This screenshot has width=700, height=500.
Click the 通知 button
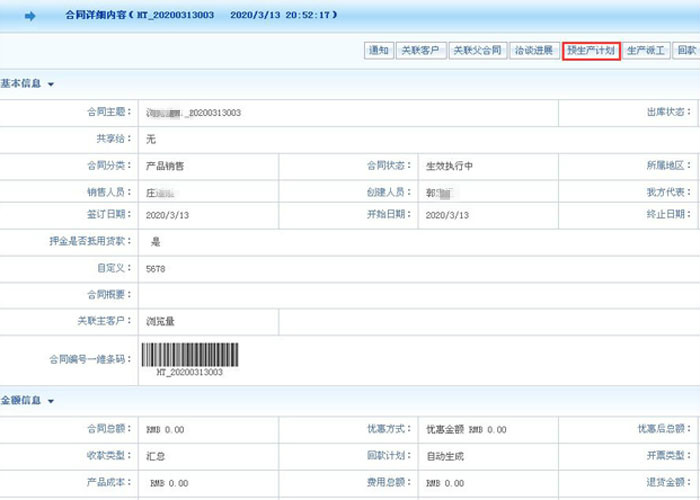378,51
